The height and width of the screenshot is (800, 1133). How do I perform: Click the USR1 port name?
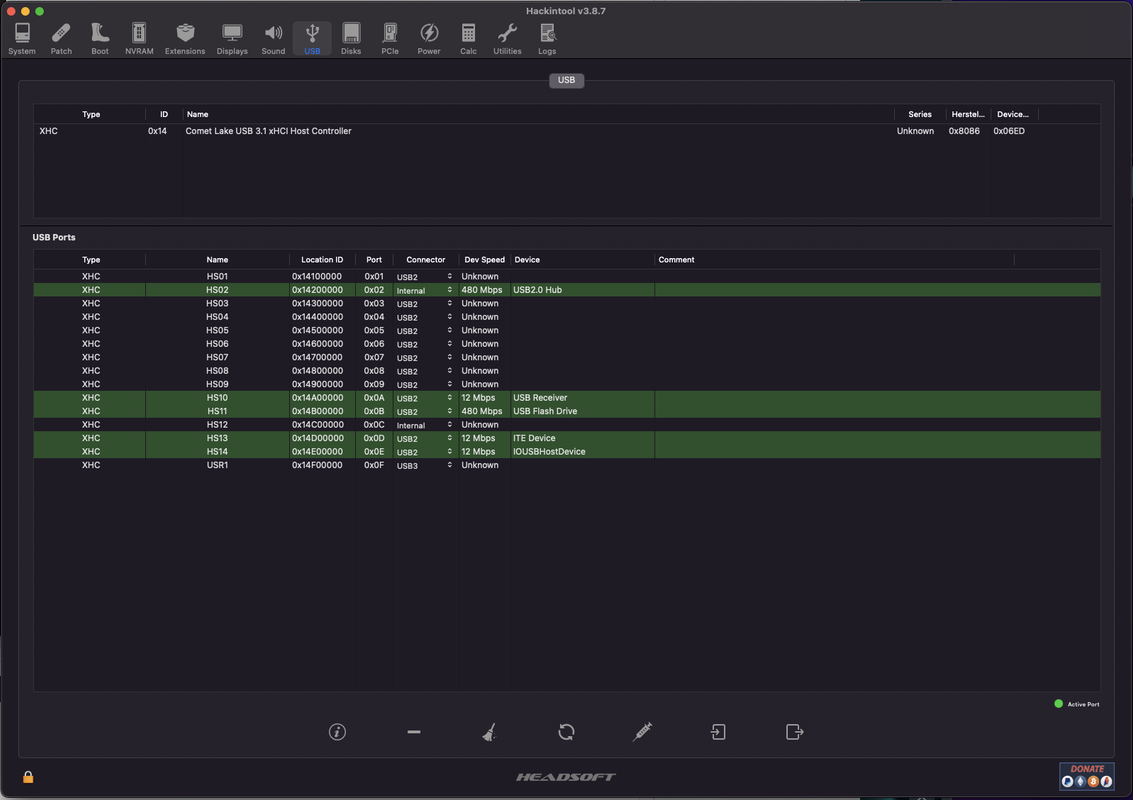(x=217, y=465)
